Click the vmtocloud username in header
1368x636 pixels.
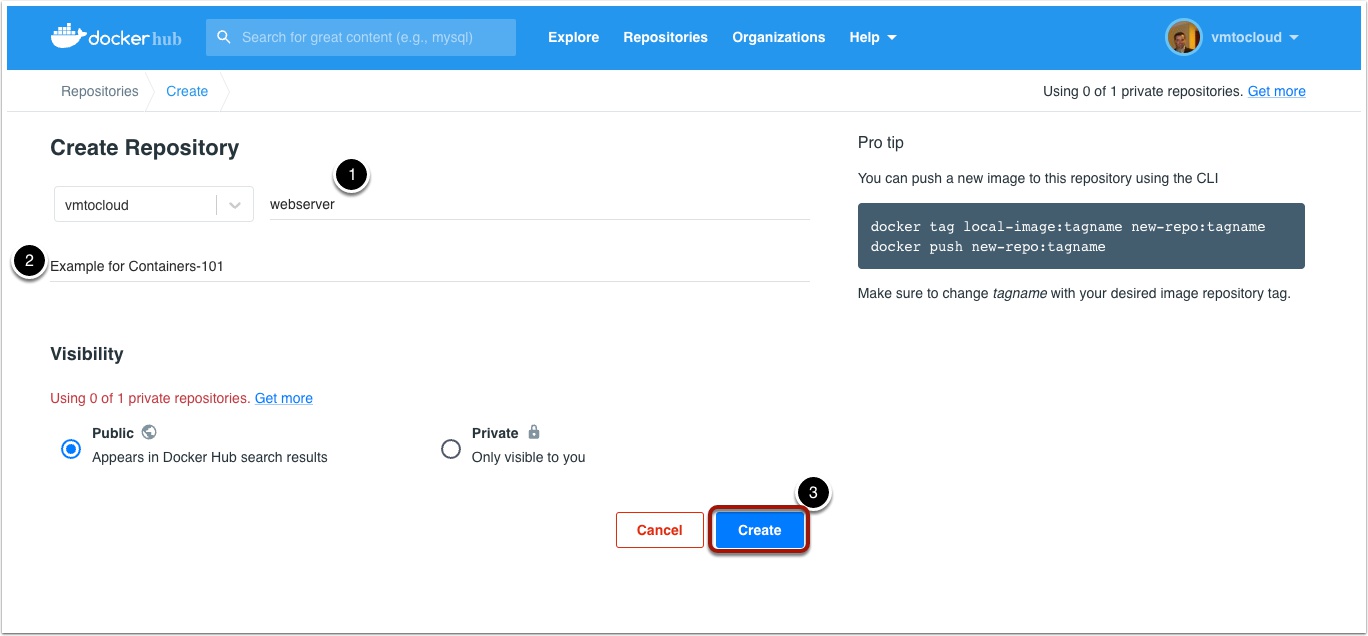coord(1246,37)
